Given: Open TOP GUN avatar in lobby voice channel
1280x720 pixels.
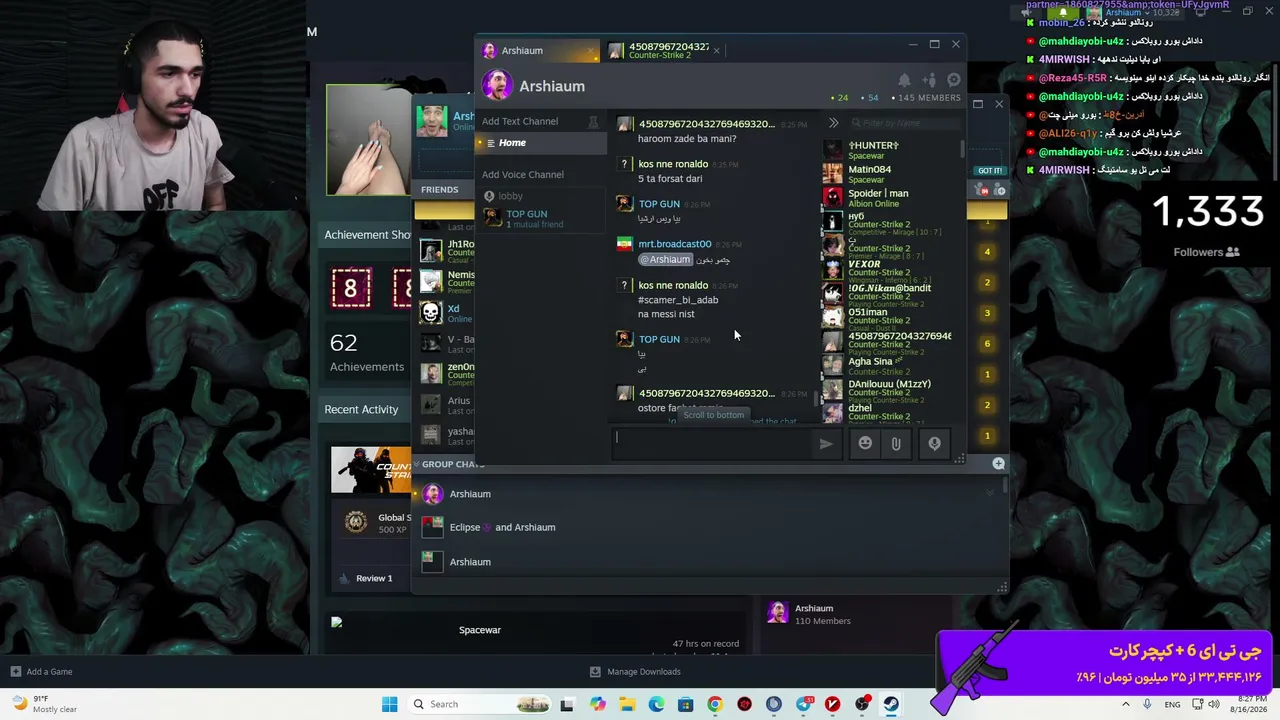Looking at the screenshot, I should click(x=492, y=217).
